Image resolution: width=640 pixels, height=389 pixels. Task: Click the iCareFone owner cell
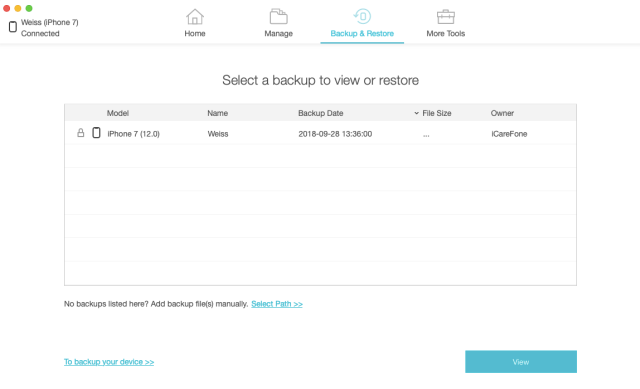tap(509, 134)
